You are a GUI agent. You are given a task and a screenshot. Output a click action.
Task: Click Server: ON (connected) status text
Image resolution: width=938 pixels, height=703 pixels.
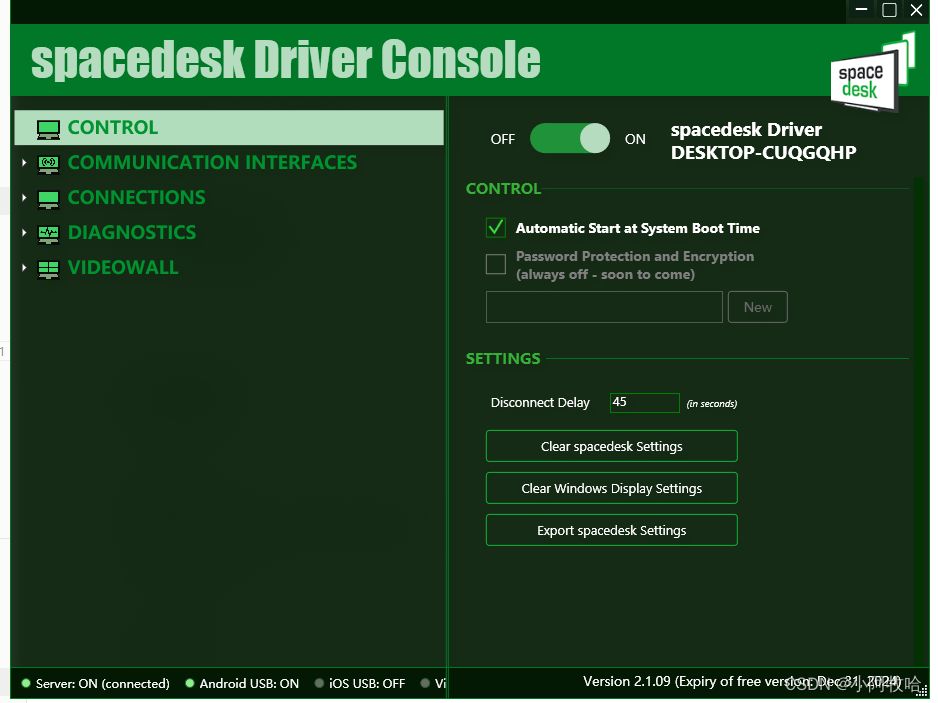tap(102, 683)
